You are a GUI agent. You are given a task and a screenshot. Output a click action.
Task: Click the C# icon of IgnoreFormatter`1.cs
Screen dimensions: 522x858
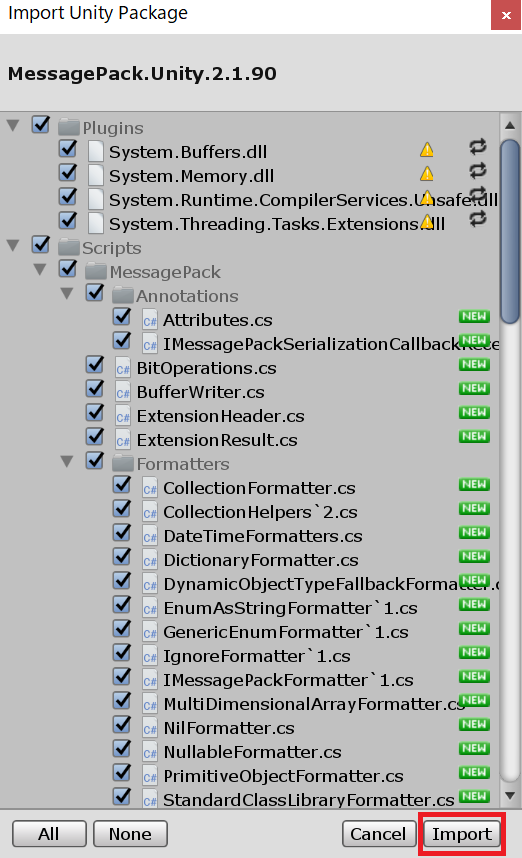tap(149, 656)
